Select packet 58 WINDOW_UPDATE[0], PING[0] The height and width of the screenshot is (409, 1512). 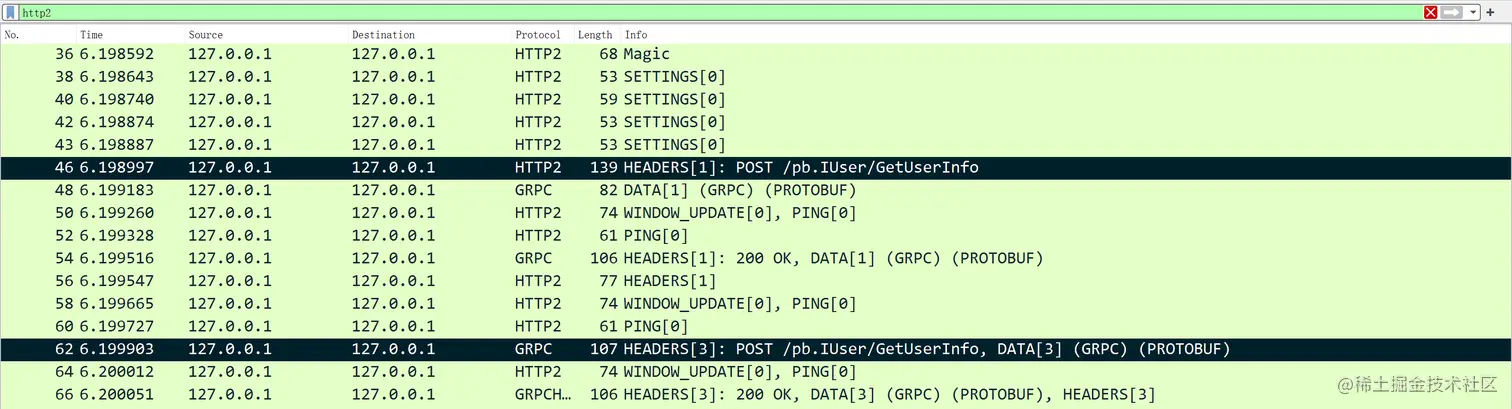(x=756, y=304)
